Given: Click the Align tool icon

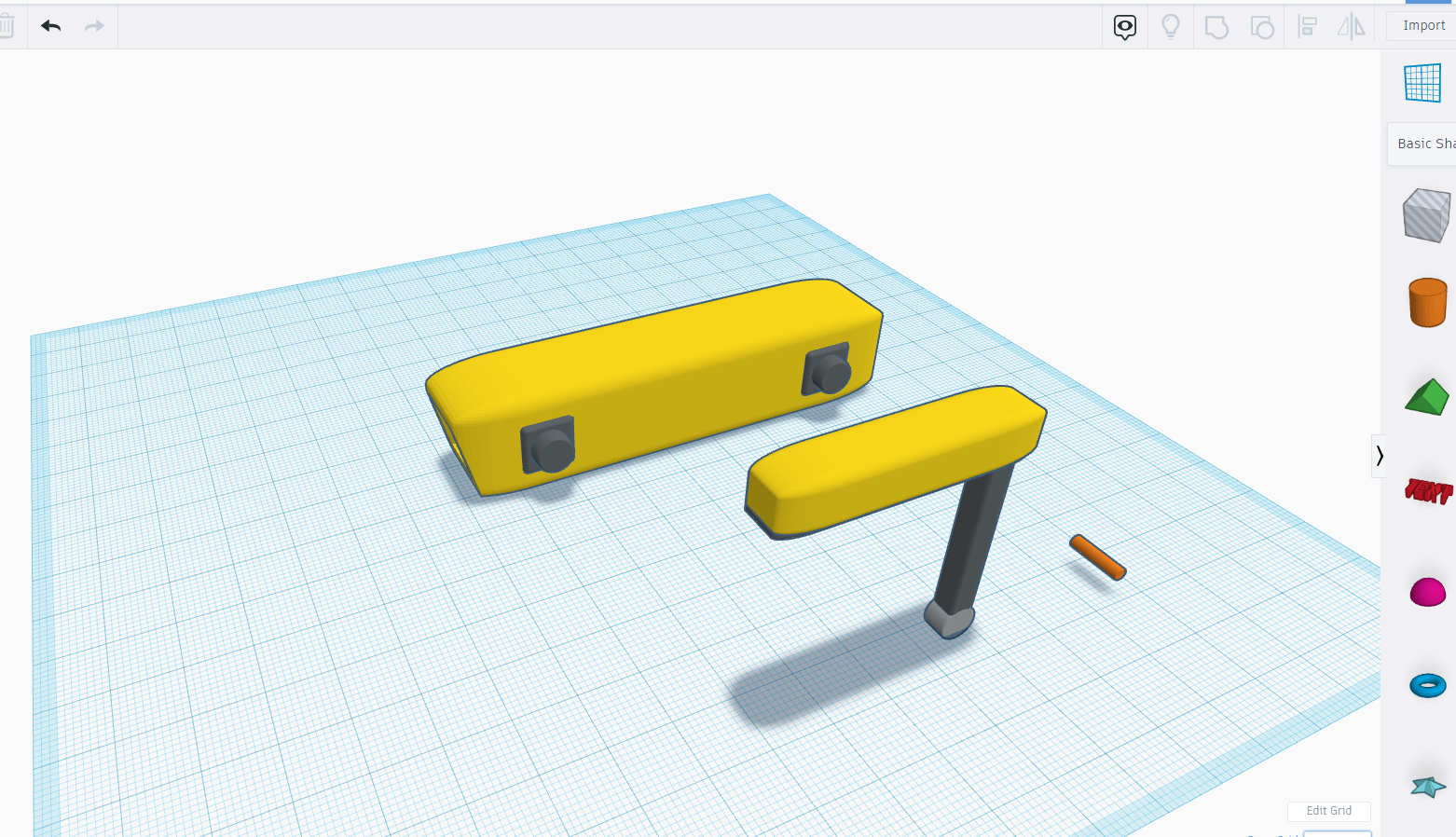Looking at the screenshot, I should 1308,27.
